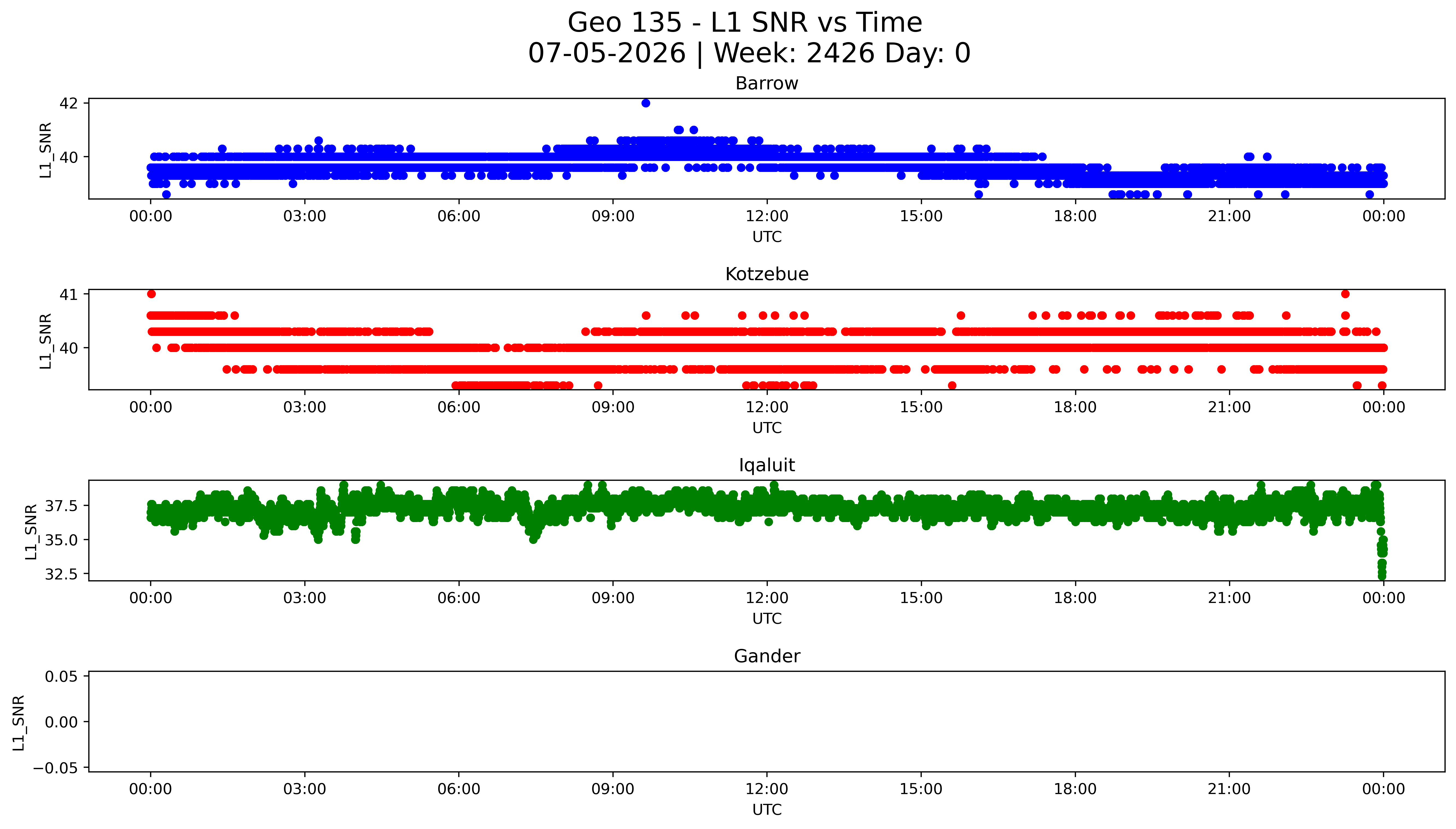Click the blue outlier point at 42 in Barrow

point(646,103)
